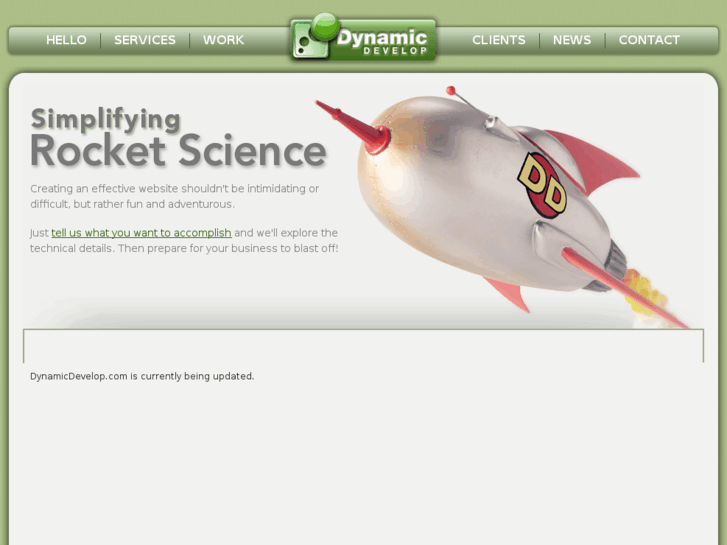Click the rocket's lower red fin
Image resolution: width=727 pixels, height=545 pixels.
tap(508, 294)
